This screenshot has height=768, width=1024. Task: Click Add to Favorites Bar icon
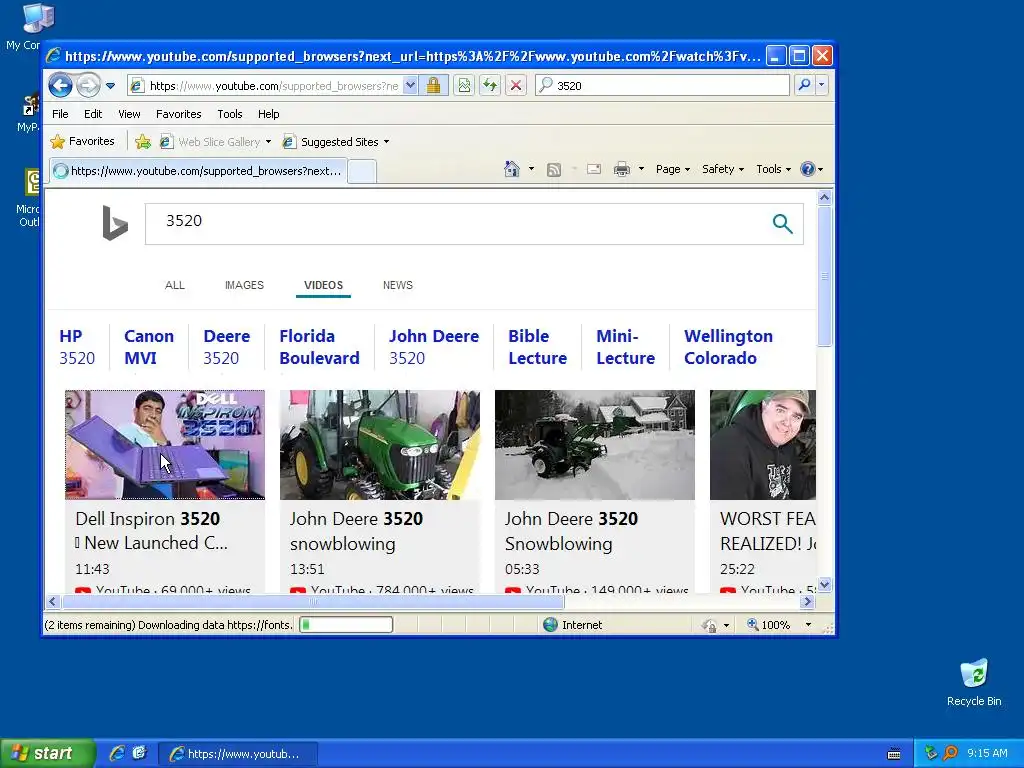tap(143, 142)
